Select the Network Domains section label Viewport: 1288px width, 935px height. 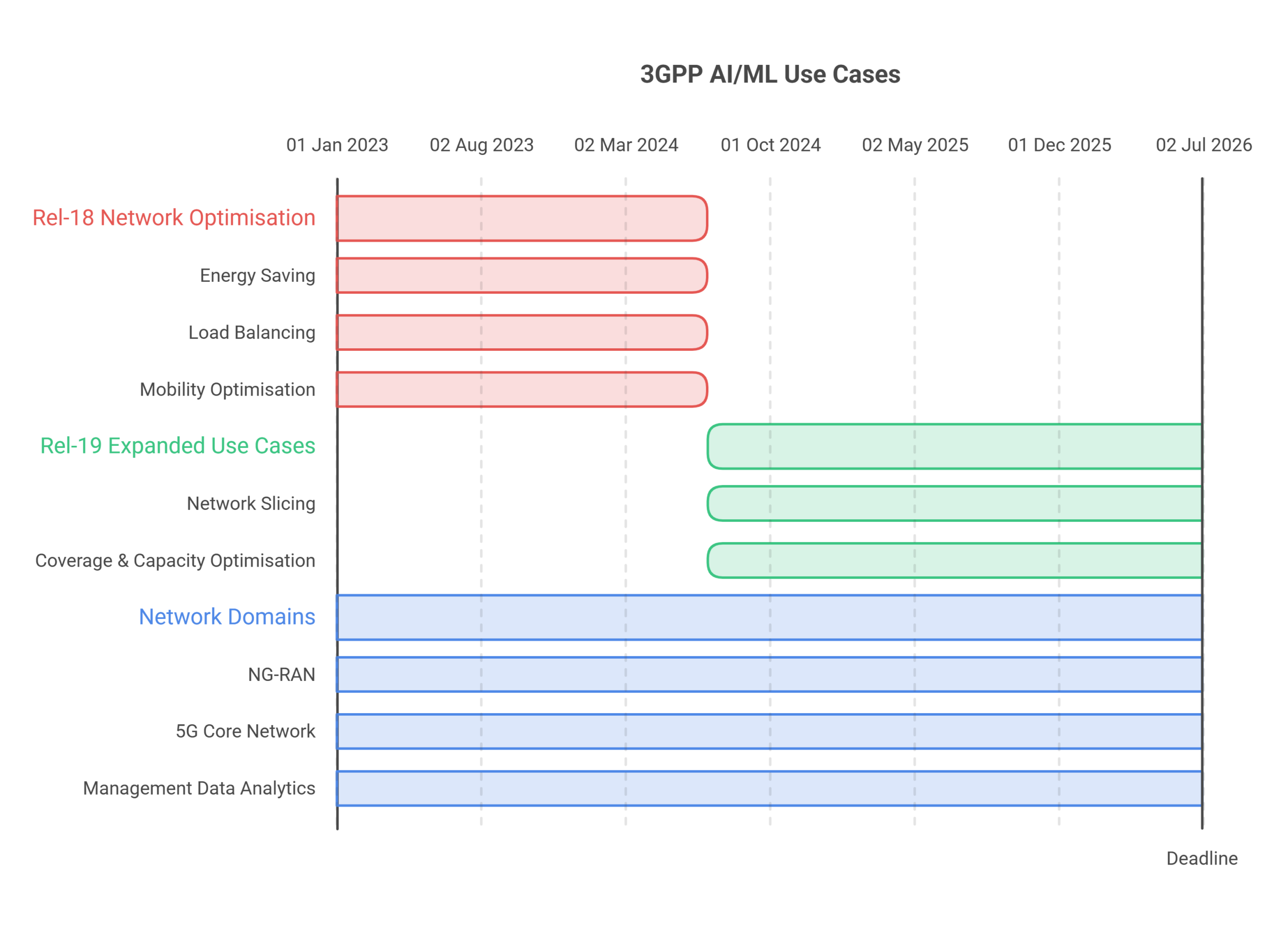point(227,617)
